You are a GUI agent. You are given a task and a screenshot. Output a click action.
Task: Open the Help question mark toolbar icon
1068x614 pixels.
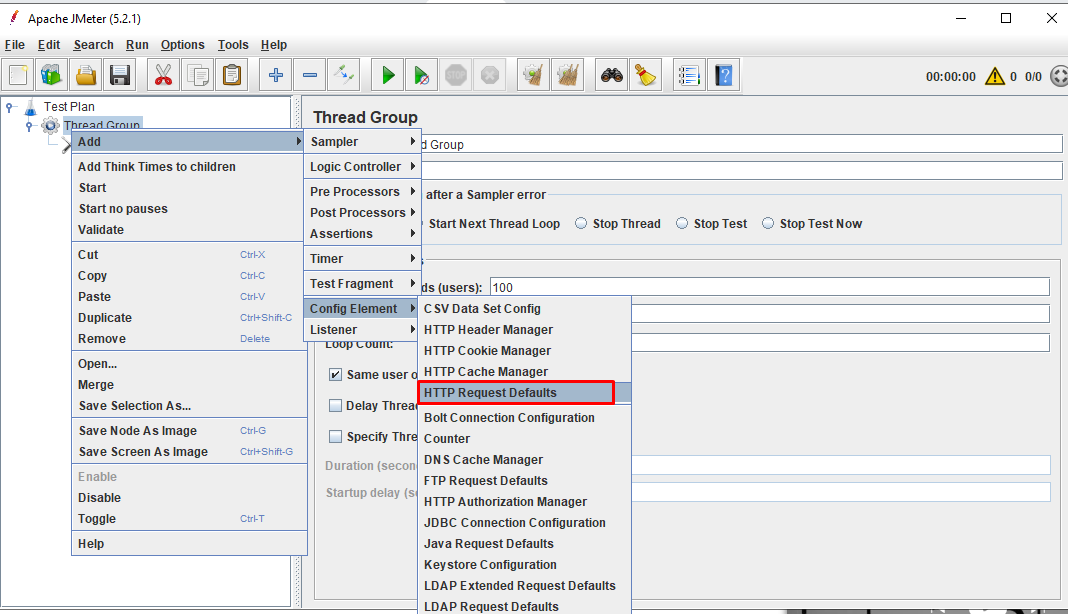pyautogui.click(x=723, y=74)
